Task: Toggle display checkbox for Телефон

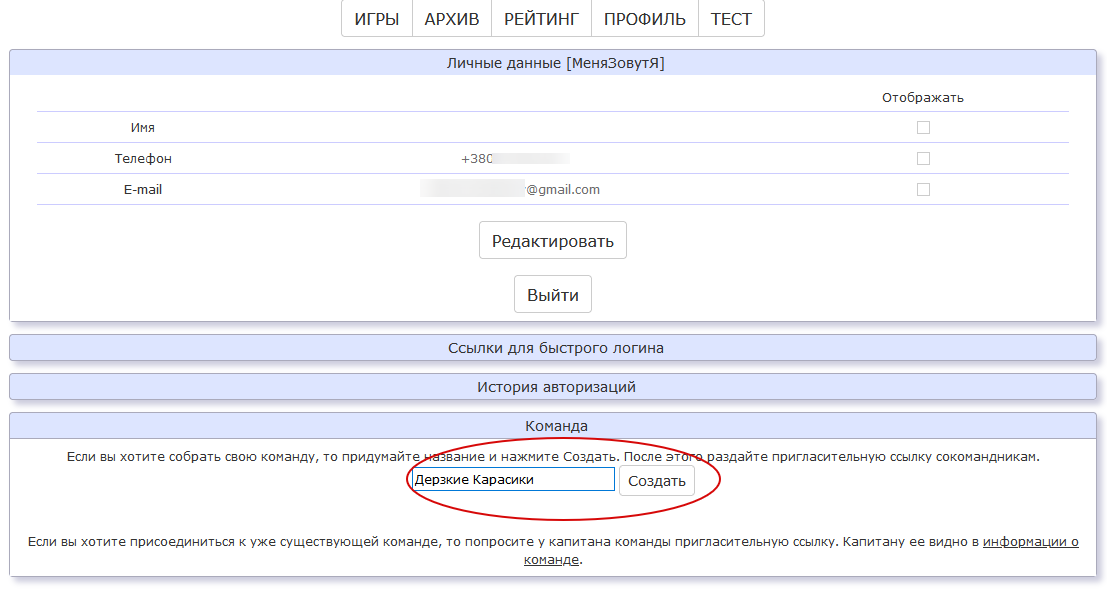Action: pyautogui.click(x=923, y=159)
